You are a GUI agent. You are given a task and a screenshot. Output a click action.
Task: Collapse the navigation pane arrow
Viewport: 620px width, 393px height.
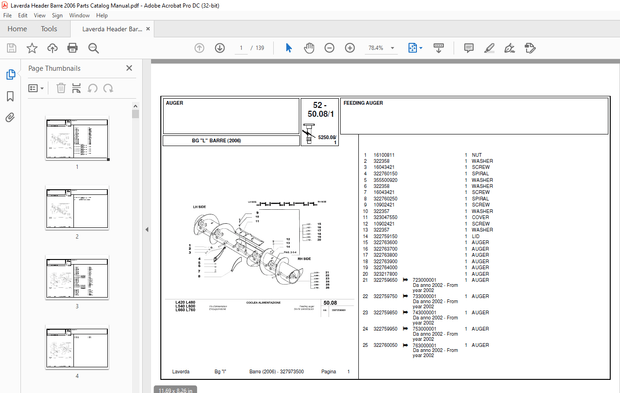(147, 229)
